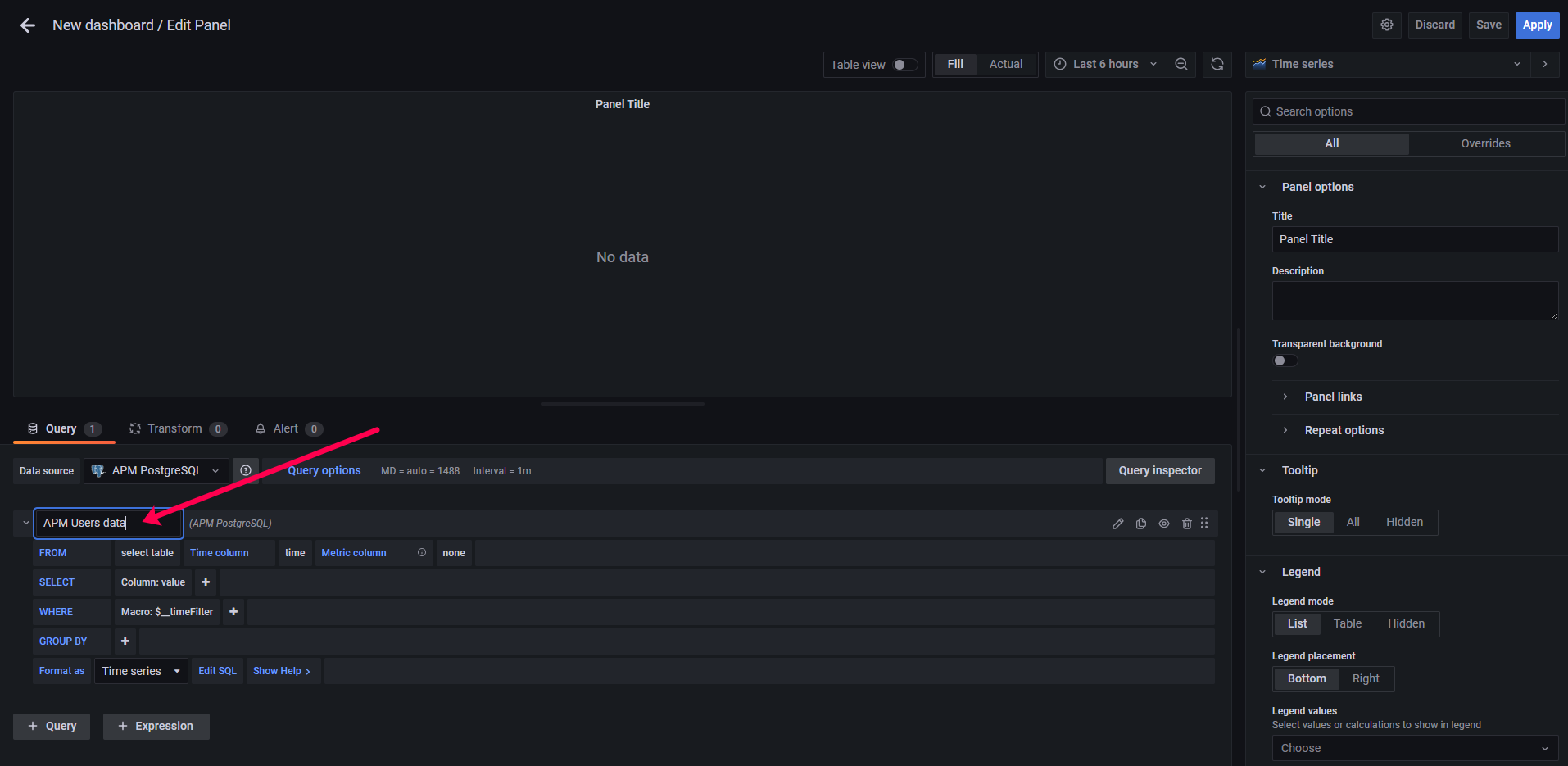The height and width of the screenshot is (766, 1568).
Task: Switch to the Transform tab
Action: click(x=174, y=428)
